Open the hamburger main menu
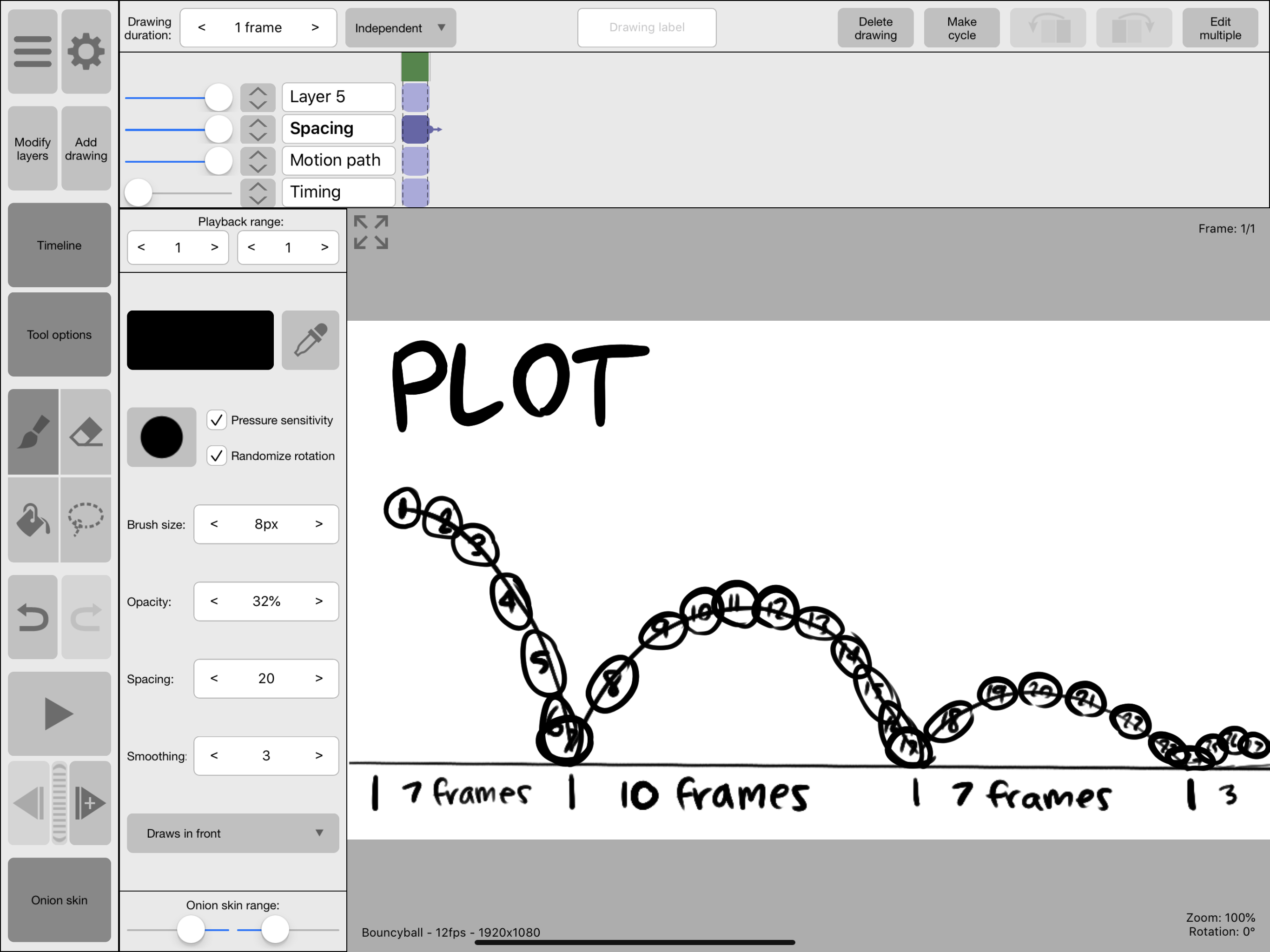The image size is (1270, 952). pos(33,52)
